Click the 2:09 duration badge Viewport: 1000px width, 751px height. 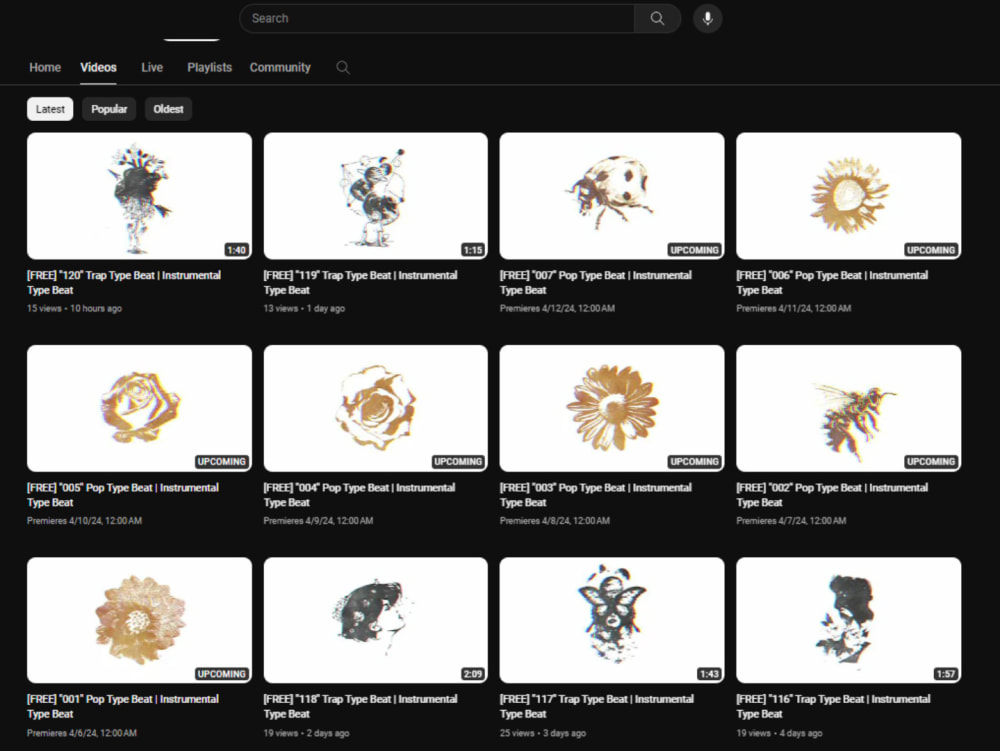coord(473,674)
